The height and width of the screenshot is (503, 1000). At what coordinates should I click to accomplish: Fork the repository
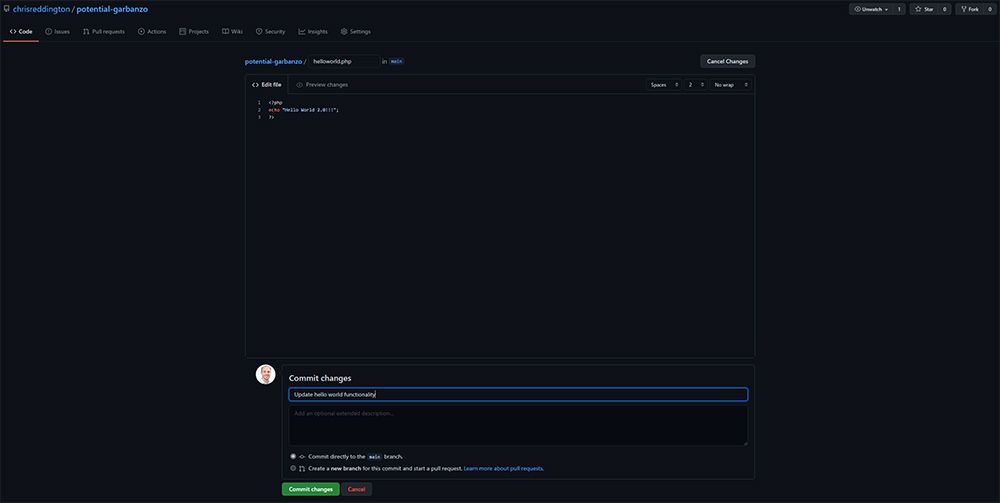(x=969, y=9)
